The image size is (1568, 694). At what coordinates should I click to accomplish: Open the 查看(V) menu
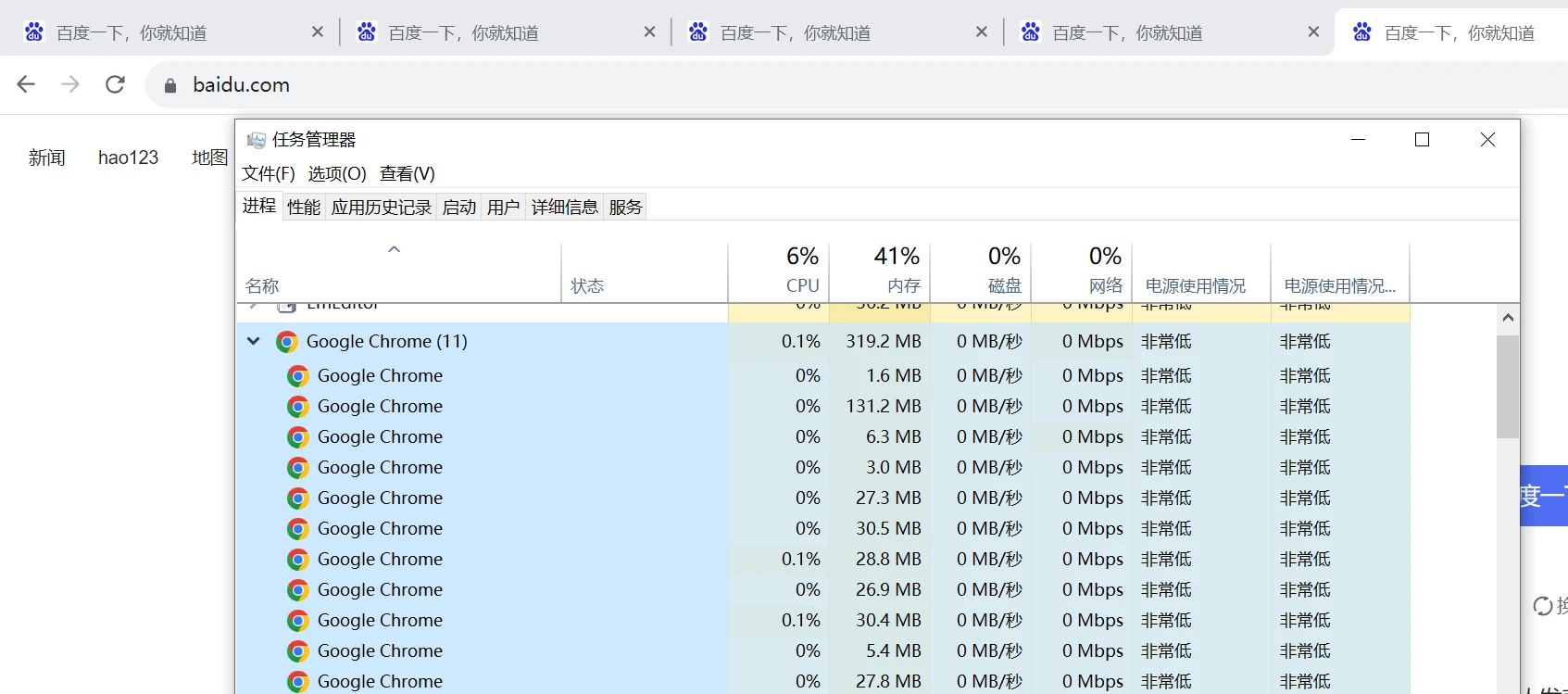[x=408, y=173]
